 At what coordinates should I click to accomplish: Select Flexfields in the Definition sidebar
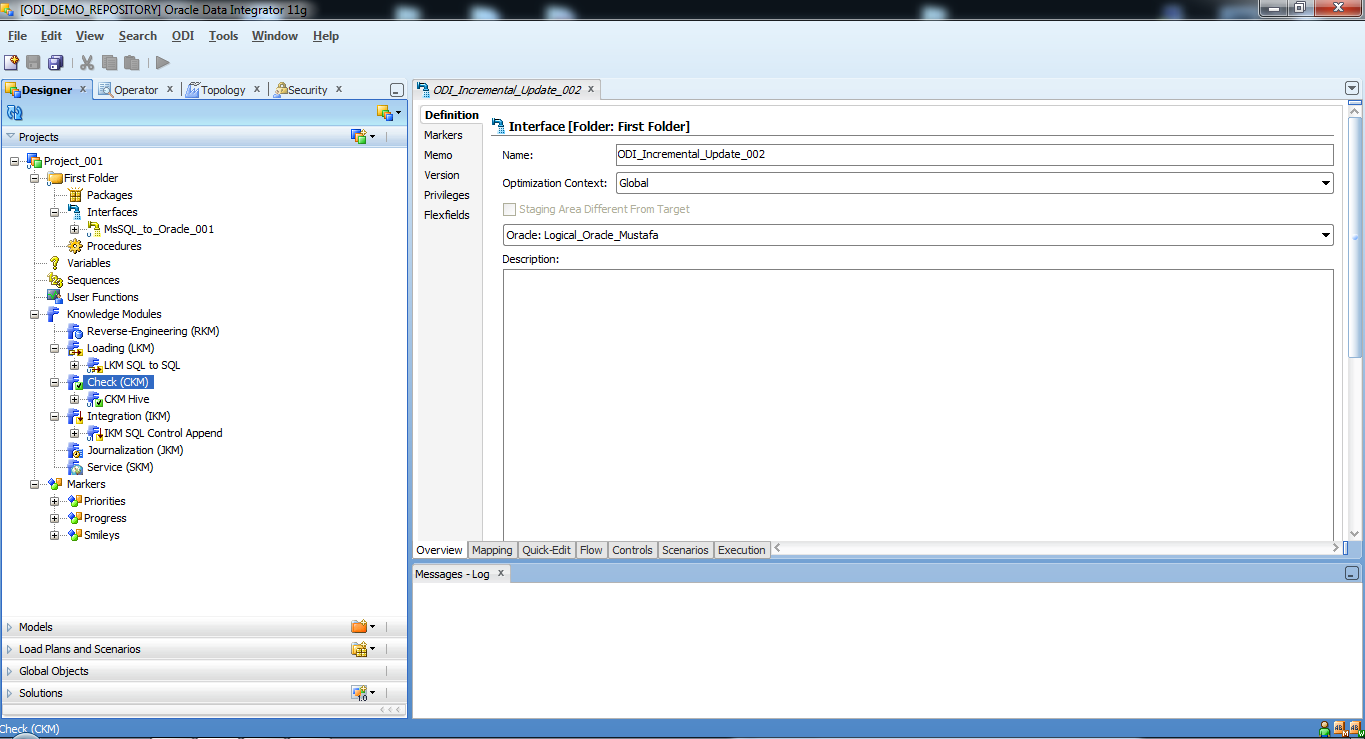coord(446,214)
